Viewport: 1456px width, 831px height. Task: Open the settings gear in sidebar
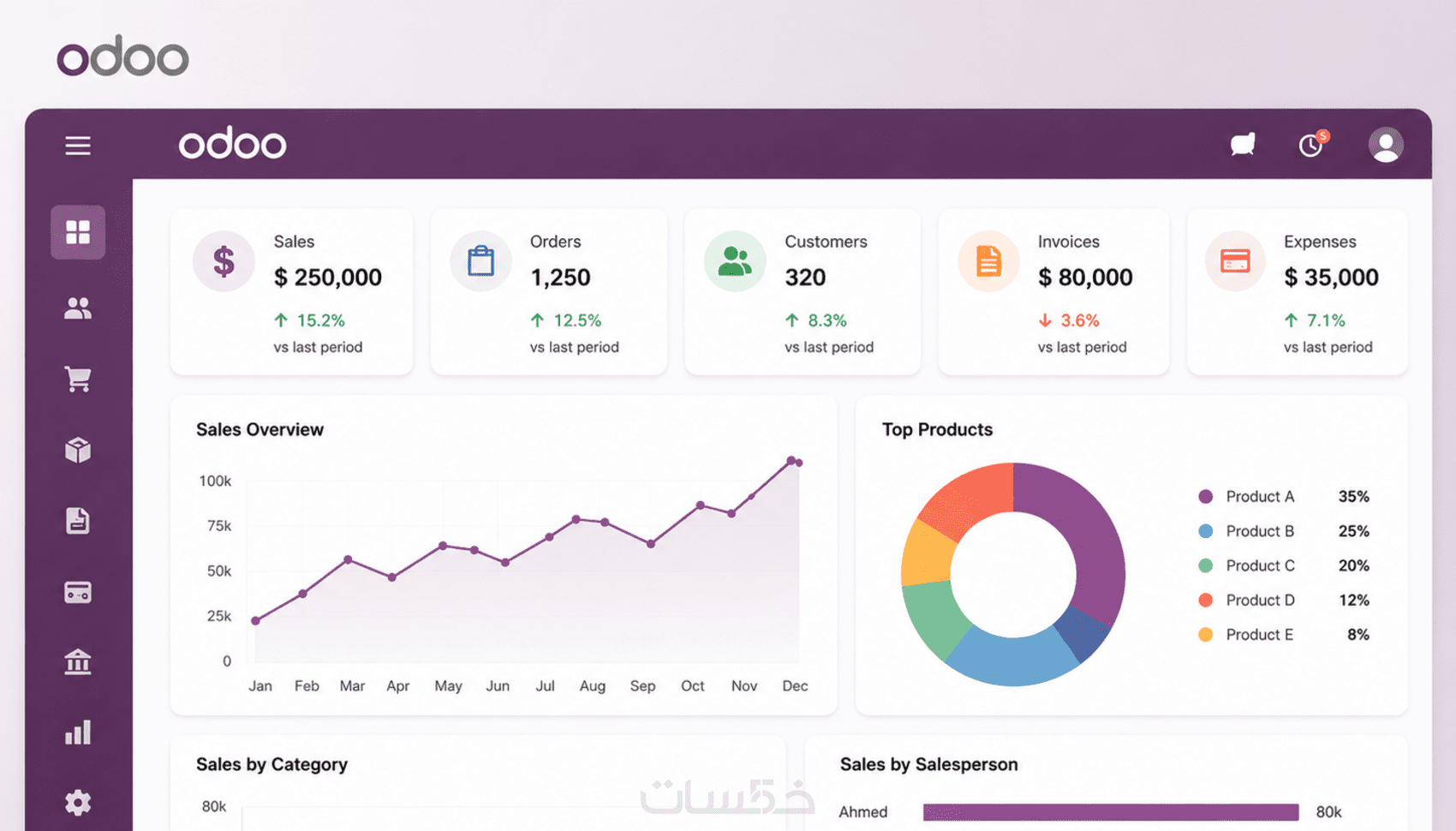(78, 803)
